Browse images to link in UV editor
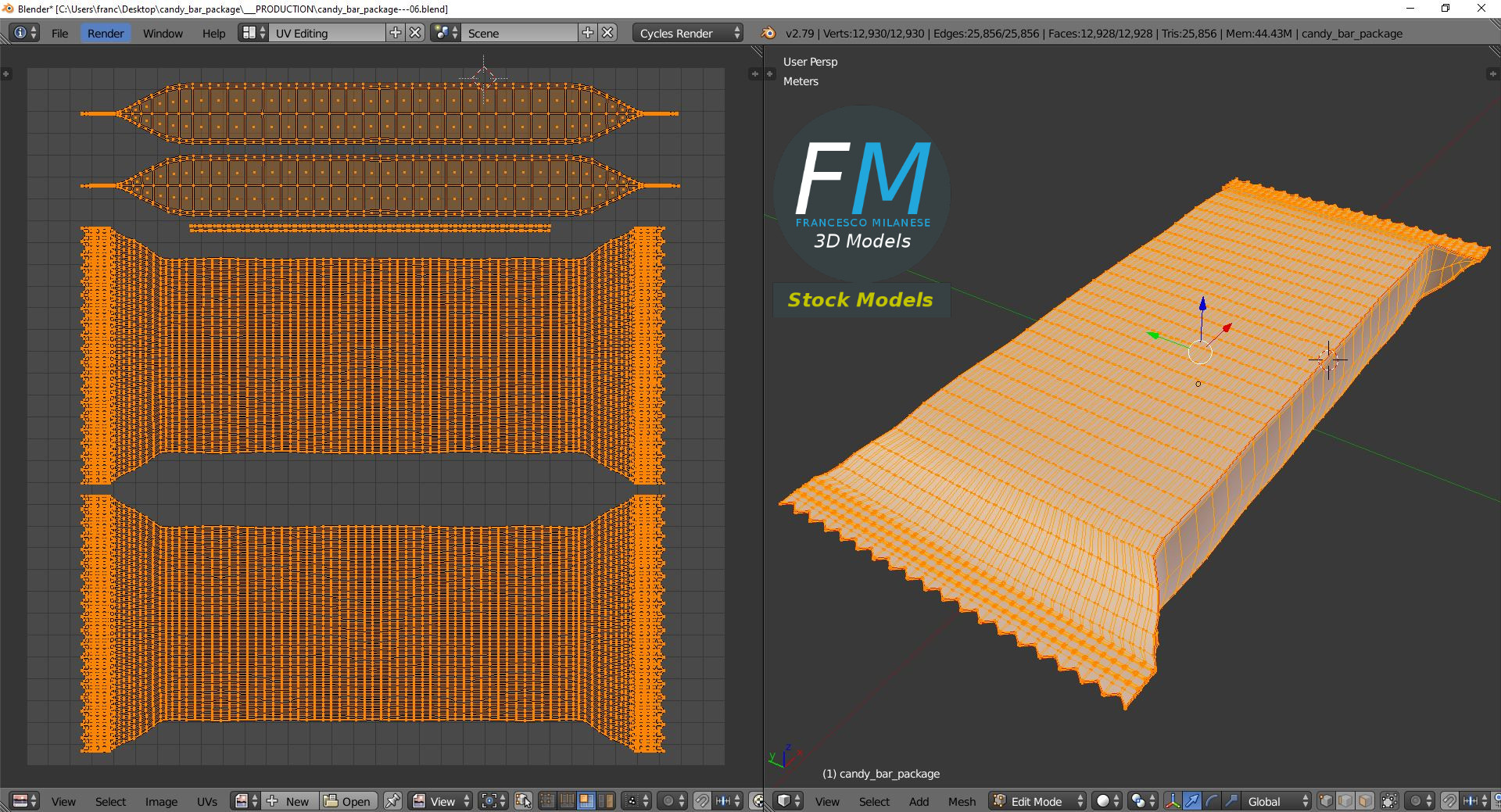The width and height of the screenshot is (1501, 812). 245,801
